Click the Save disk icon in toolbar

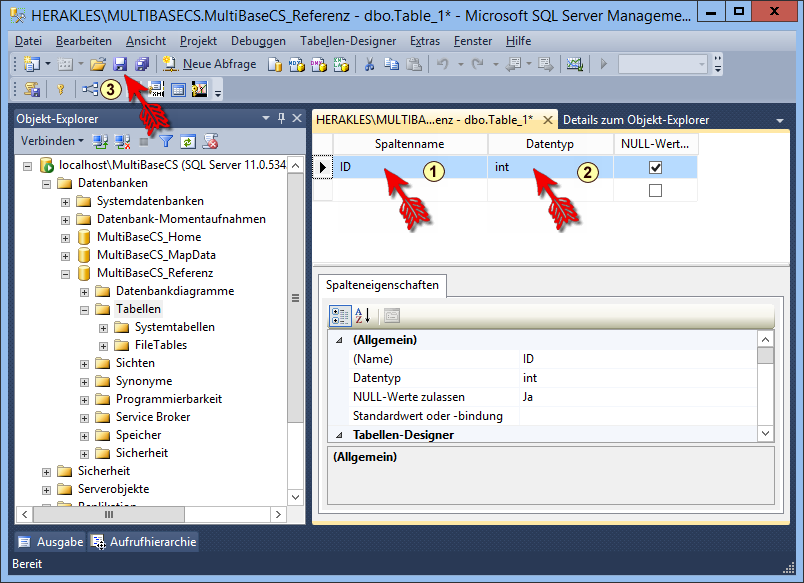[120, 64]
